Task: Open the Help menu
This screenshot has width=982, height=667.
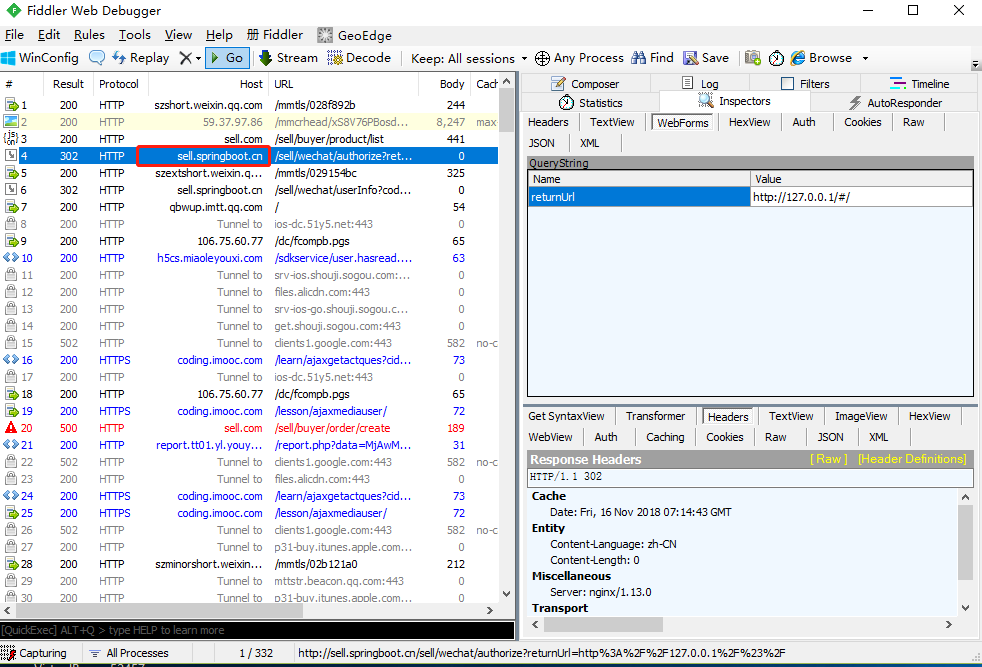Action: 219,35
